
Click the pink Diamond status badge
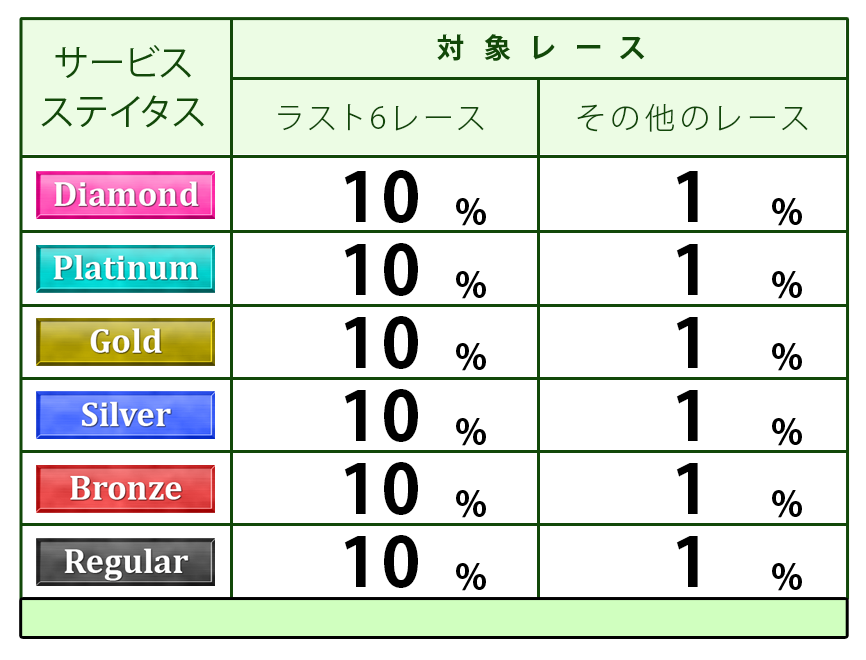click(125, 194)
